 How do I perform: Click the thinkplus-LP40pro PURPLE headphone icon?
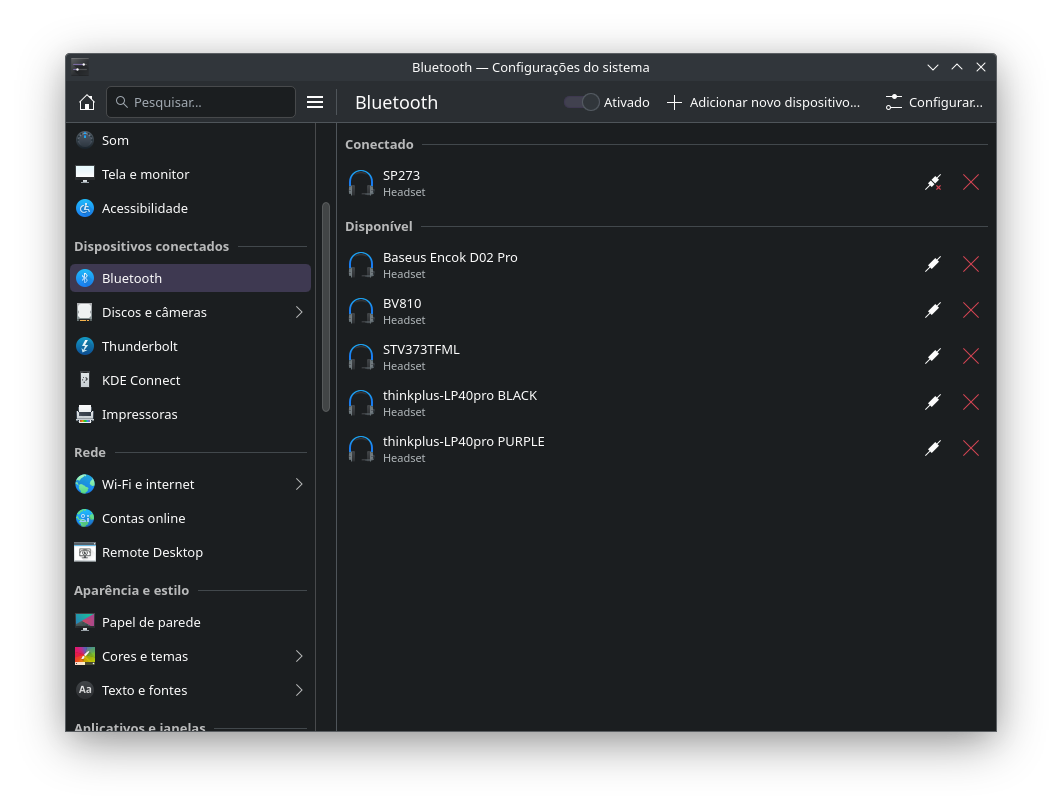pos(361,449)
